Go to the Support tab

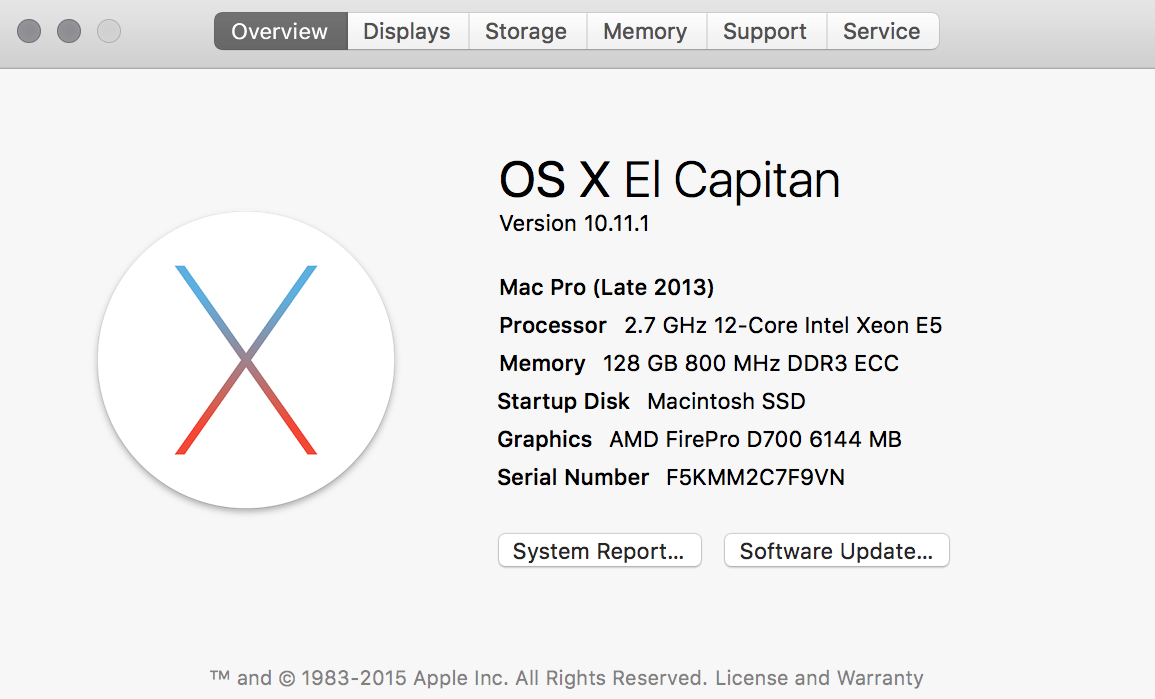pyautogui.click(x=765, y=31)
